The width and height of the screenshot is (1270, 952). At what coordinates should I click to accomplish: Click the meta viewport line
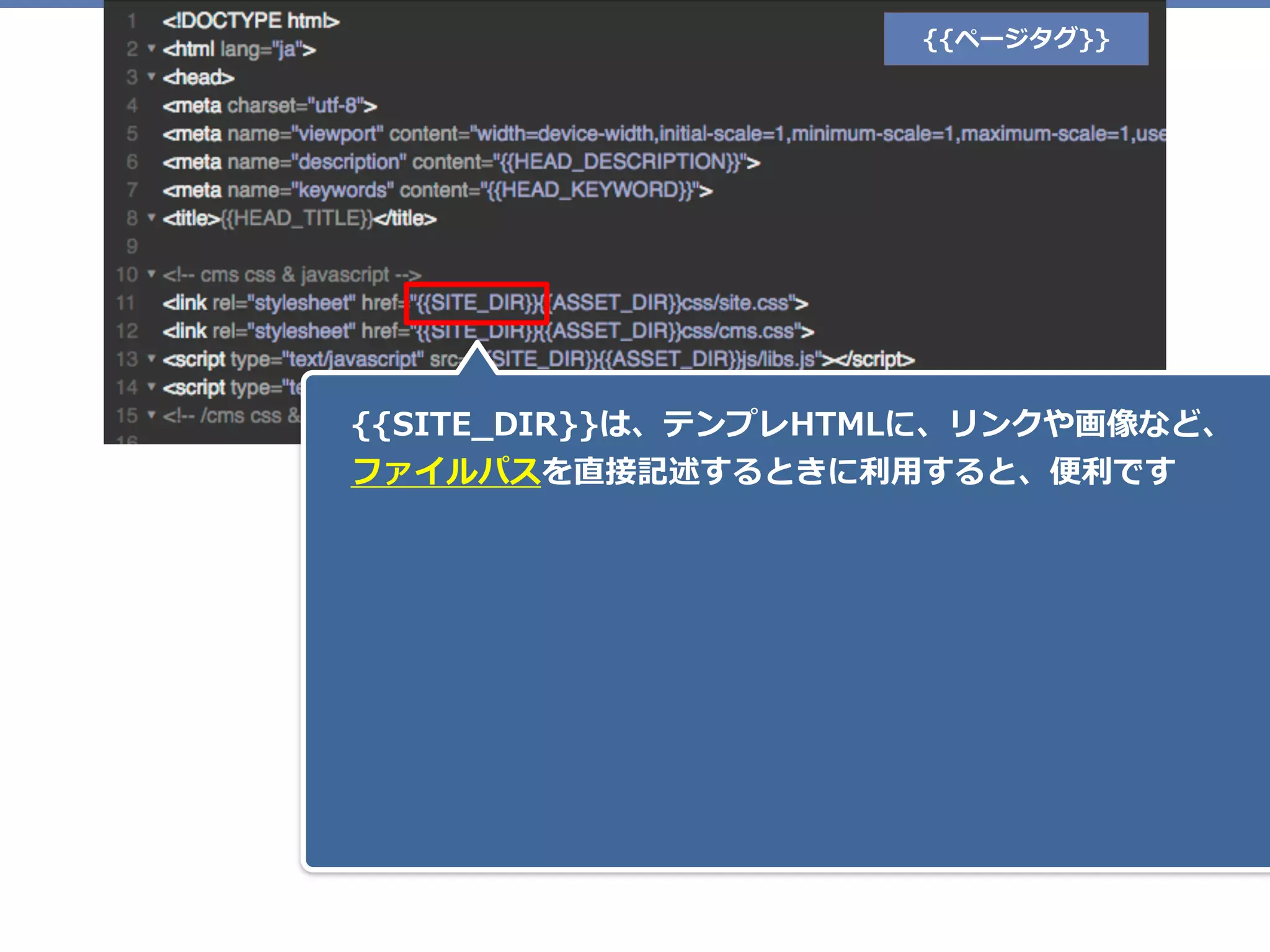coord(664,134)
